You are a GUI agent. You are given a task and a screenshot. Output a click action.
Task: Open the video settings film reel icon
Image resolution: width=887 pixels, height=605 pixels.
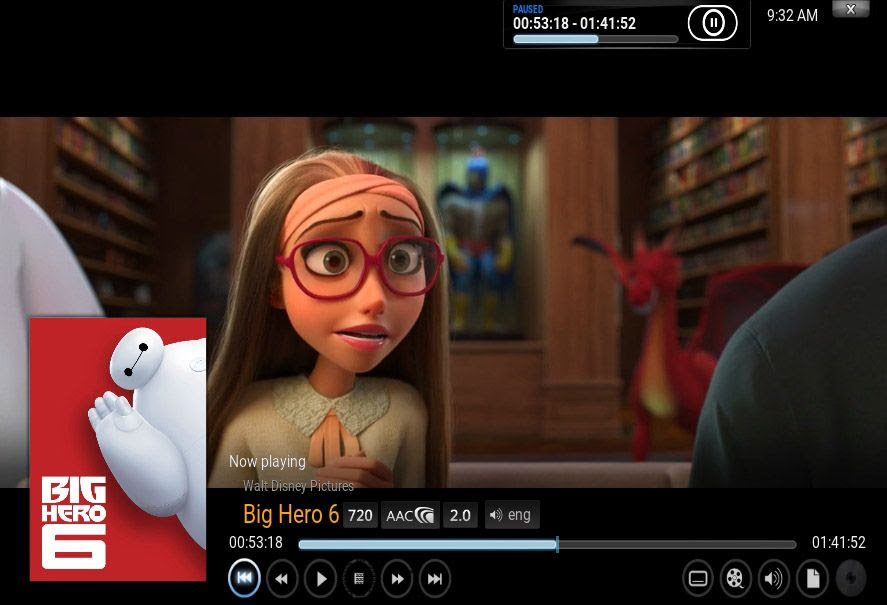pyautogui.click(x=735, y=578)
